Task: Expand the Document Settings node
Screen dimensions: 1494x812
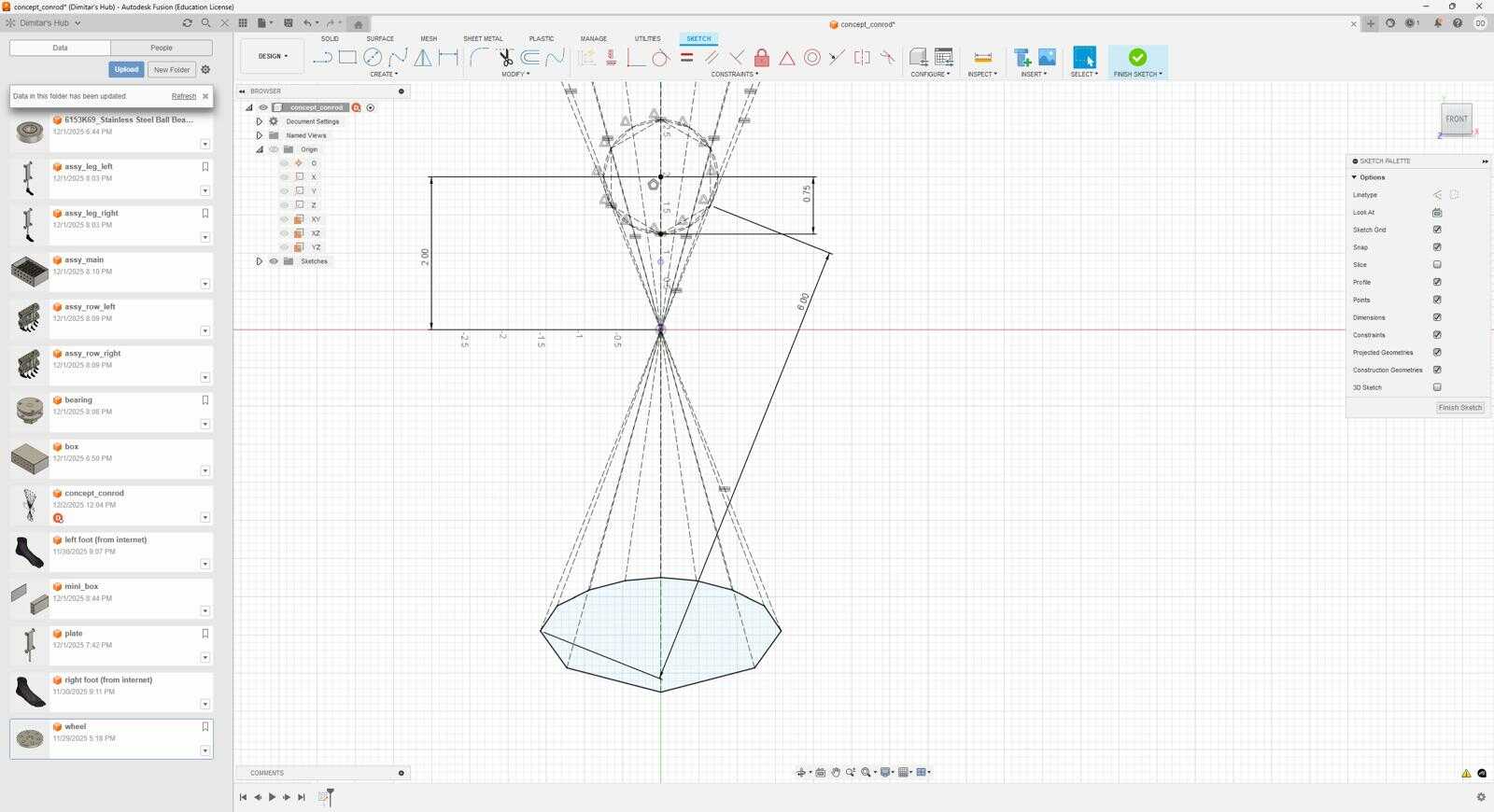Action: coord(260,121)
